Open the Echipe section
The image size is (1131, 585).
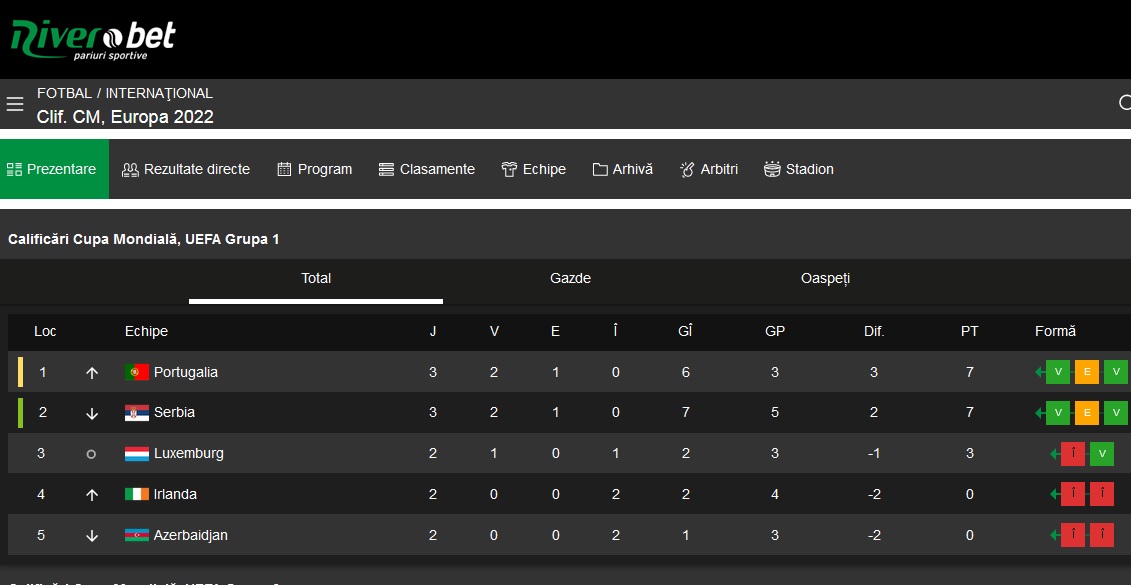(x=534, y=169)
